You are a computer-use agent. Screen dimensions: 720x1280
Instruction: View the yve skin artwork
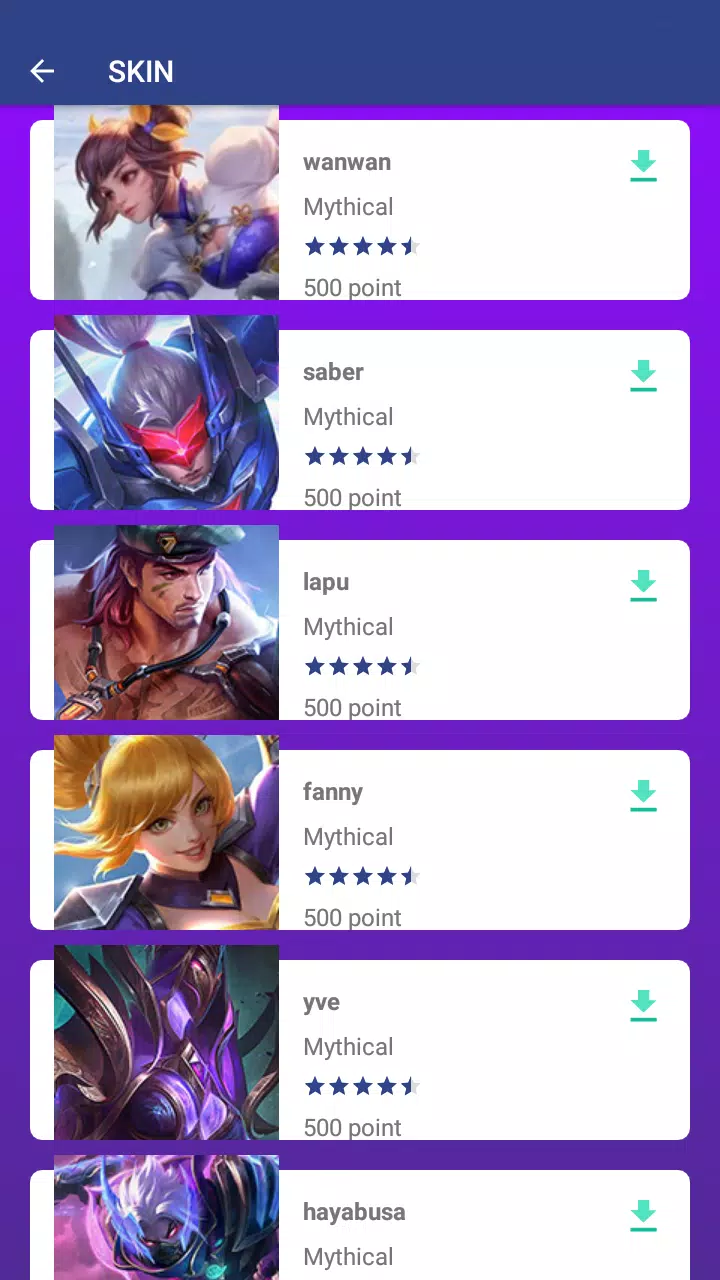(166, 1043)
